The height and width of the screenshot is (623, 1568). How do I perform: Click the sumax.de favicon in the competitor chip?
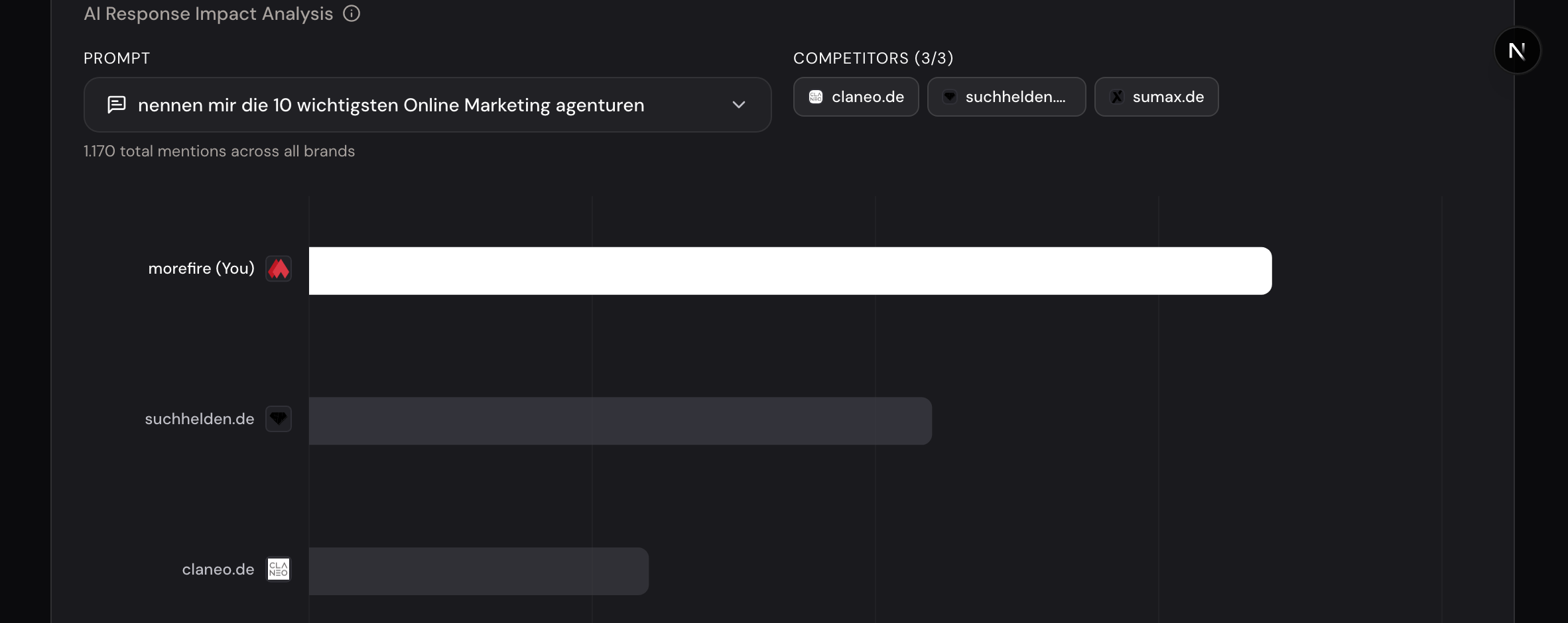pos(1117,97)
